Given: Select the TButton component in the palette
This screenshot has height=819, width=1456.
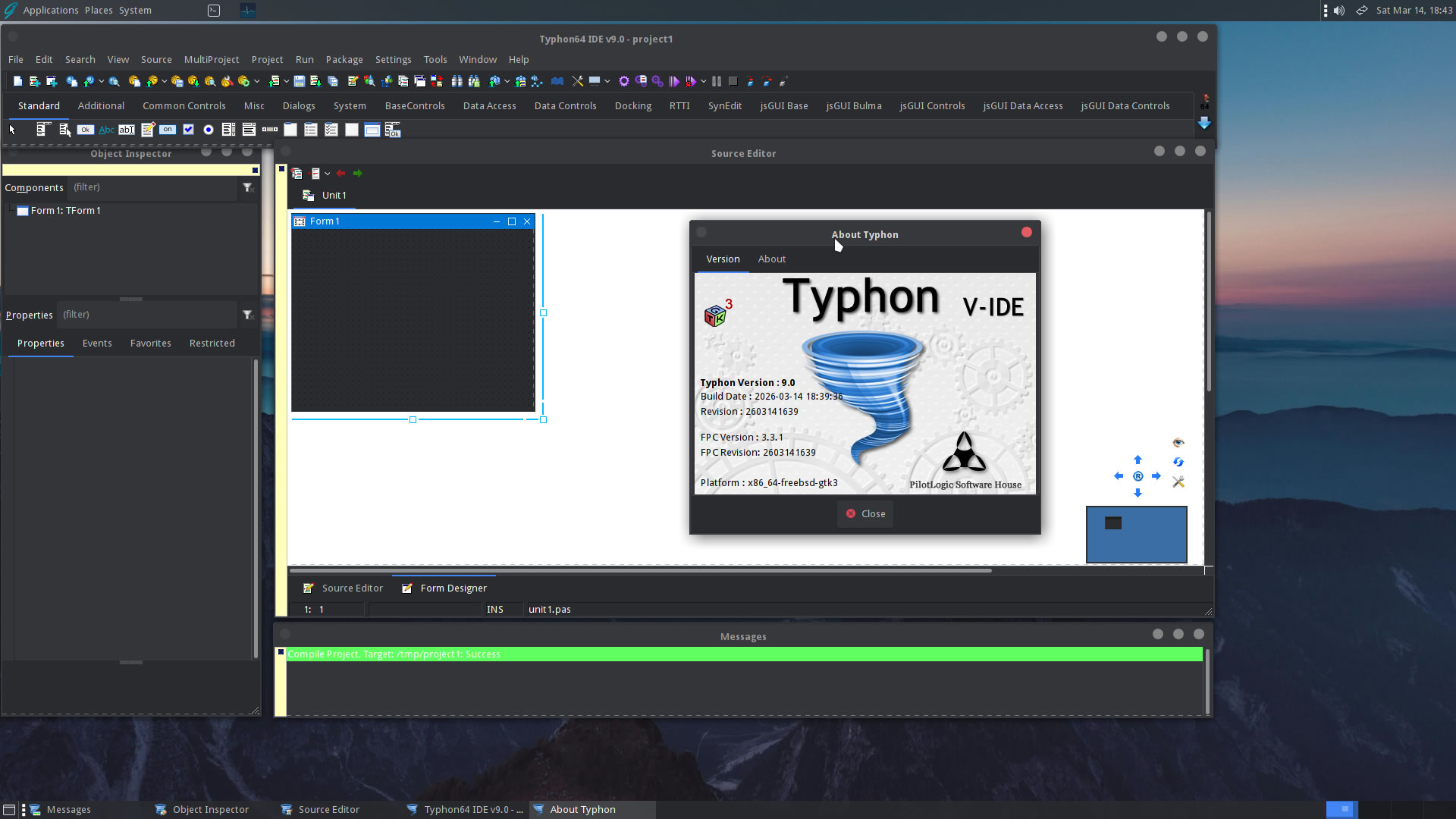Looking at the screenshot, I should [86, 130].
